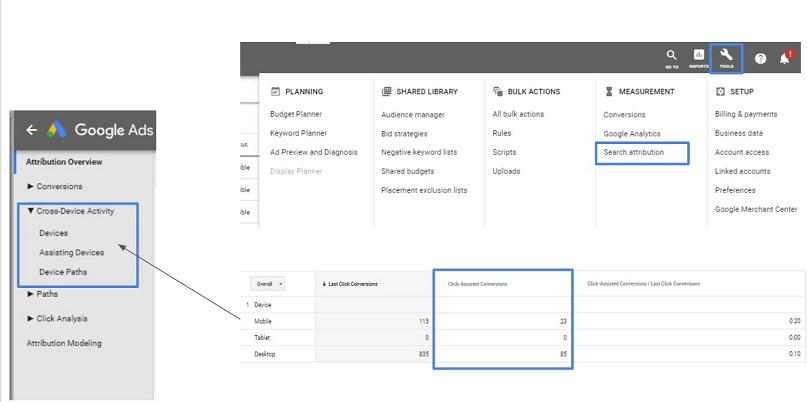Click the Mobile ratio value 0.20

(x=795, y=321)
